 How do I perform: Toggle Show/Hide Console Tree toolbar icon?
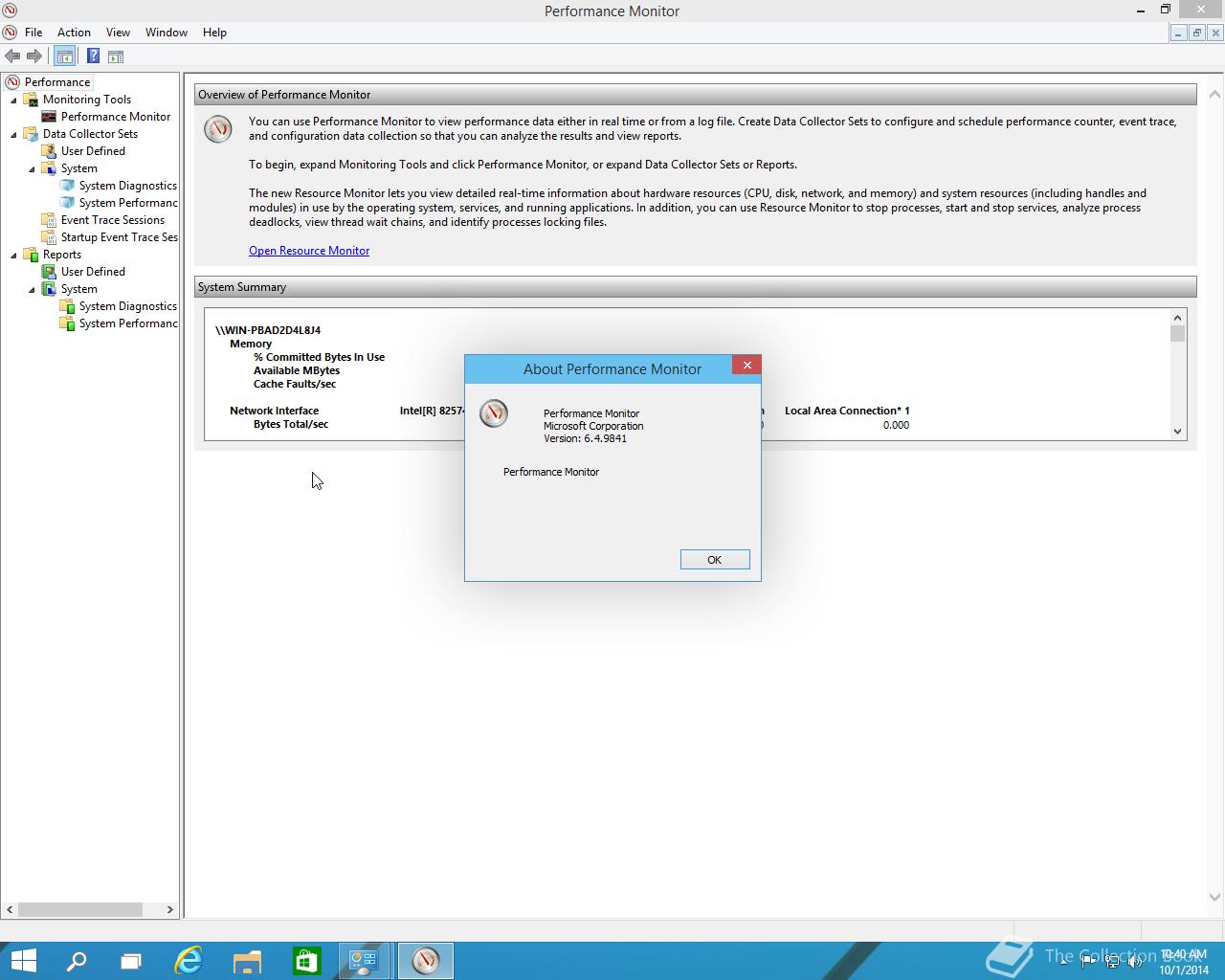tap(64, 56)
